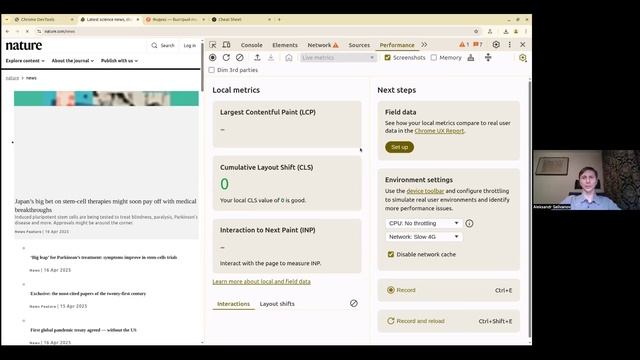
Task: Open the Live metrics dropdown
Action: [x=338, y=58]
